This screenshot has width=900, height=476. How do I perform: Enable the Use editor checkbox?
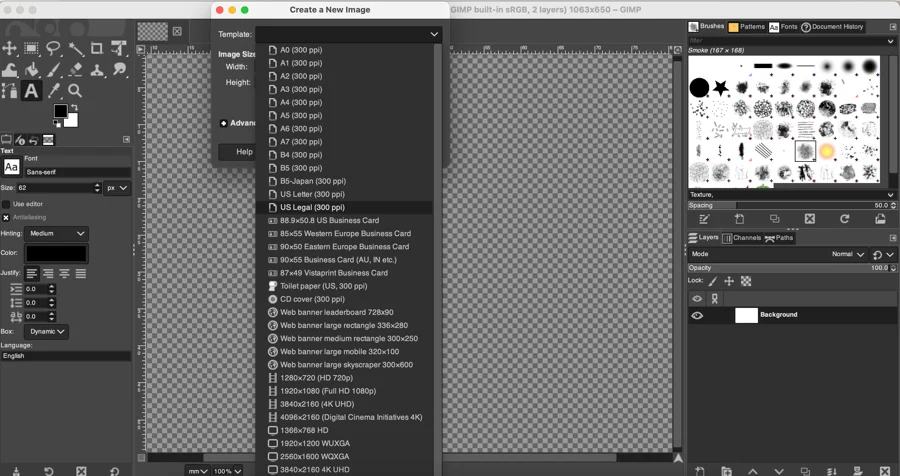pos(6,204)
